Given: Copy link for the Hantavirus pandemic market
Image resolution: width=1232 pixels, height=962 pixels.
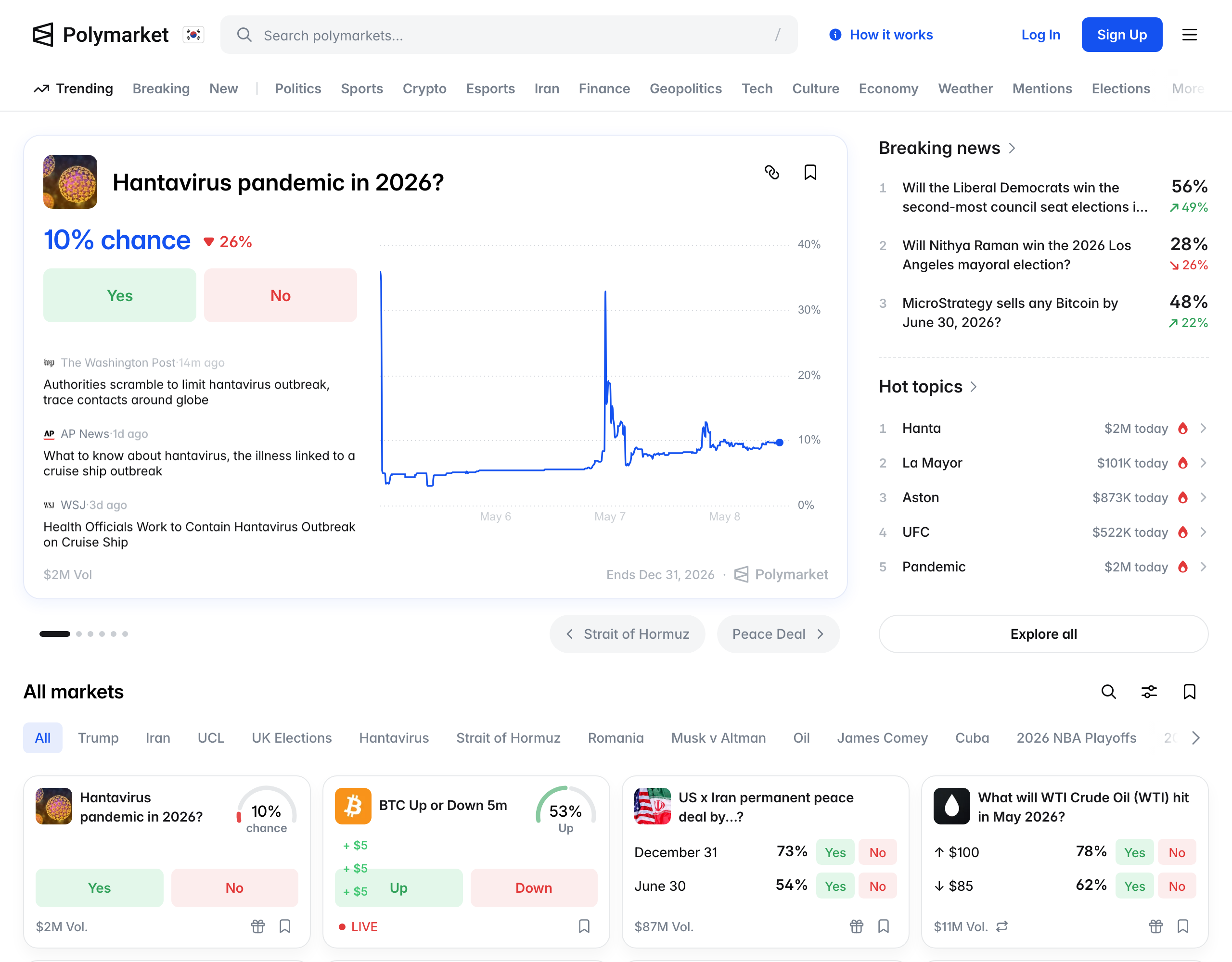Looking at the screenshot, I should (x=772, y=172).
